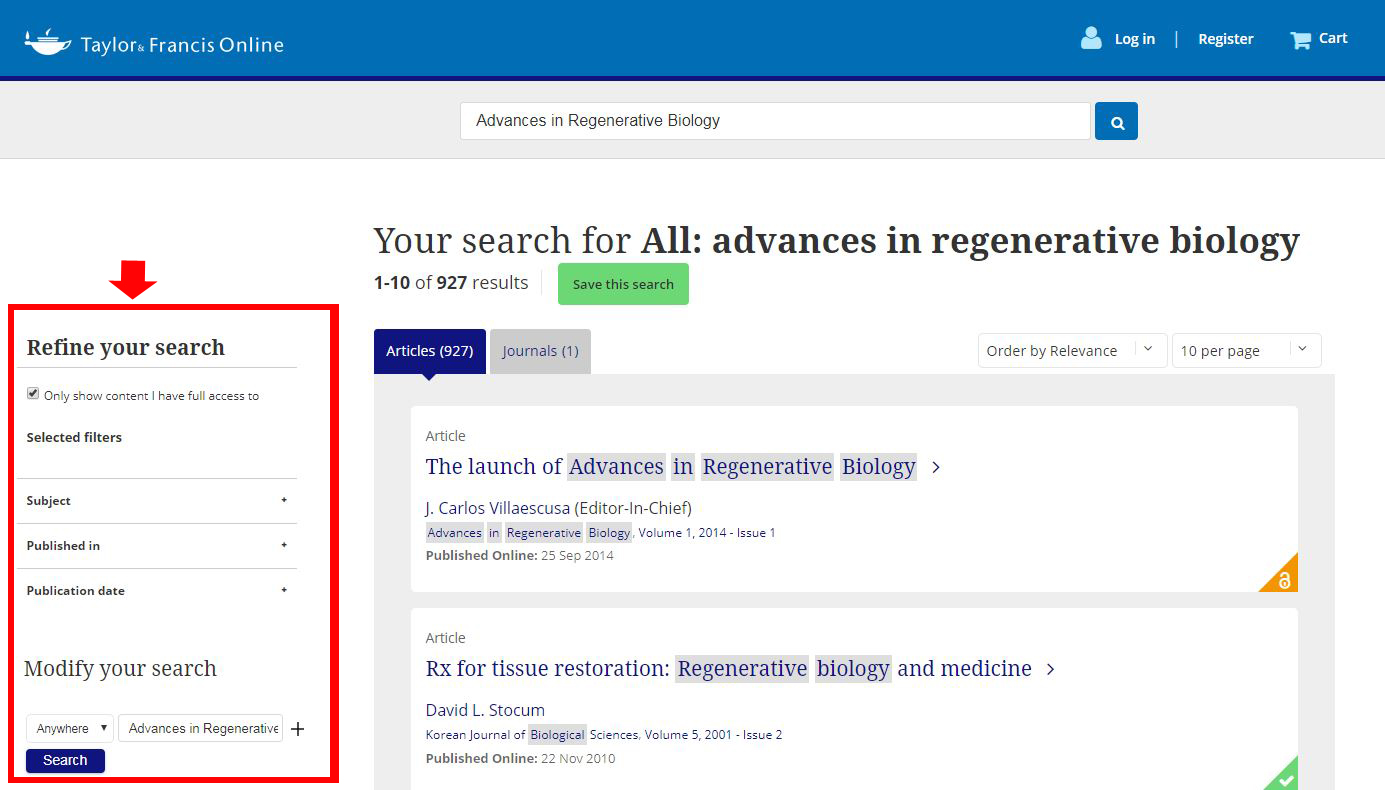Click the '1-10 of 927 results' count
This screenshot has height=790, width=1385.
(451, 283)
